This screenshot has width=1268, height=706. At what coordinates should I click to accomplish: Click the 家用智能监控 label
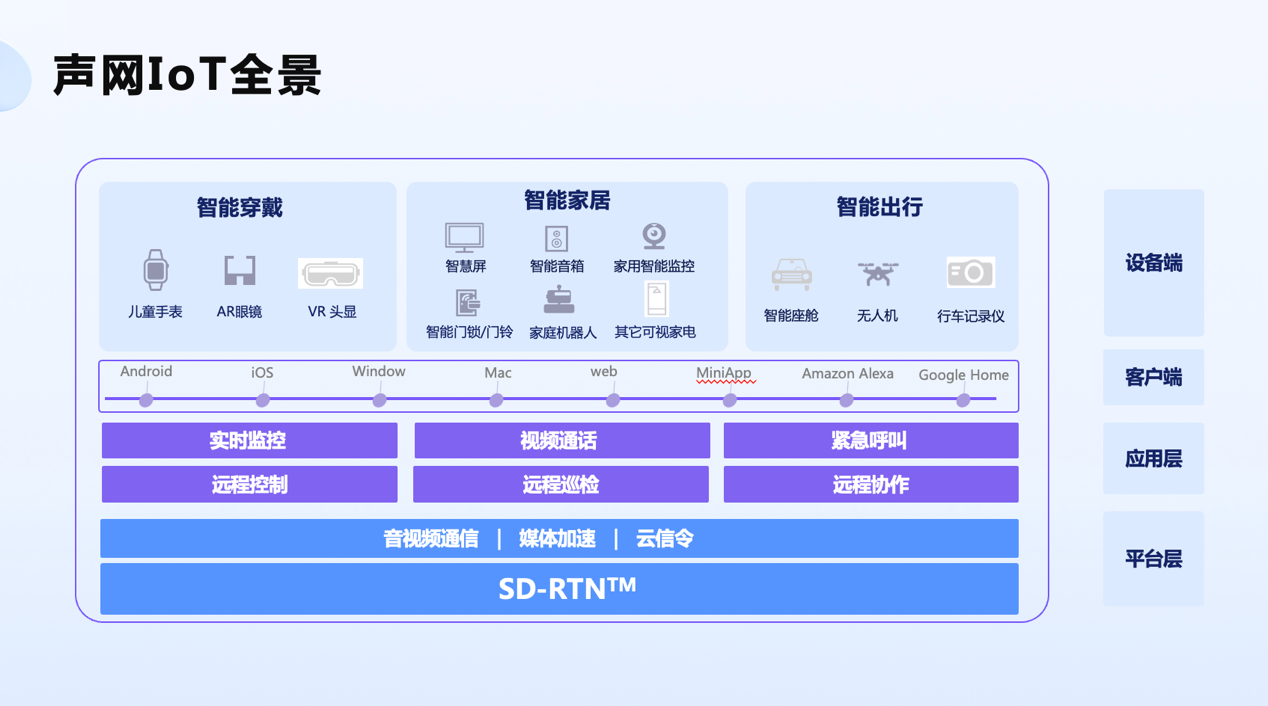[x=654, y=266]
